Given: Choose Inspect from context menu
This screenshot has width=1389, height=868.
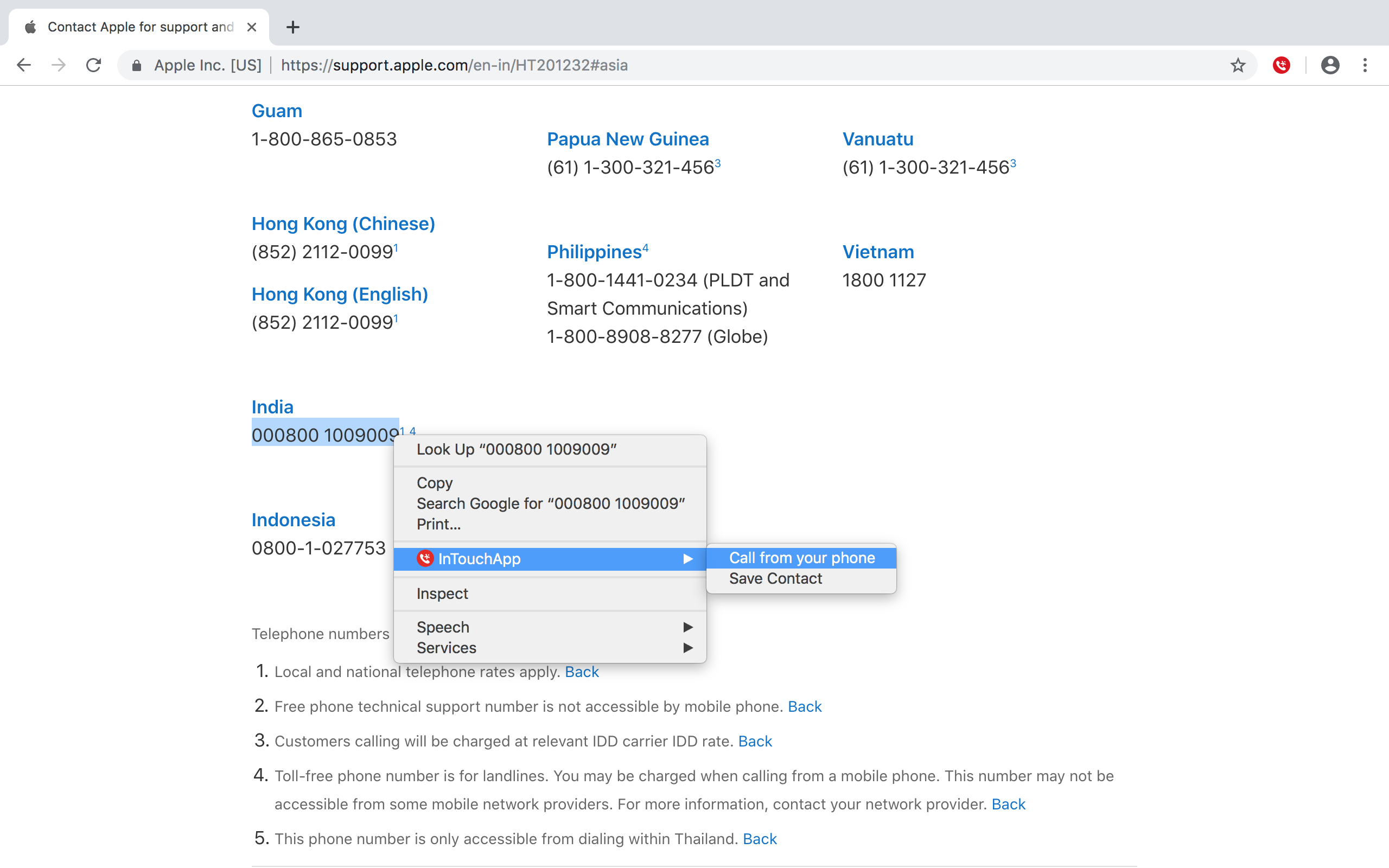Looking at the screenshot, I should [x=442, y=593].
